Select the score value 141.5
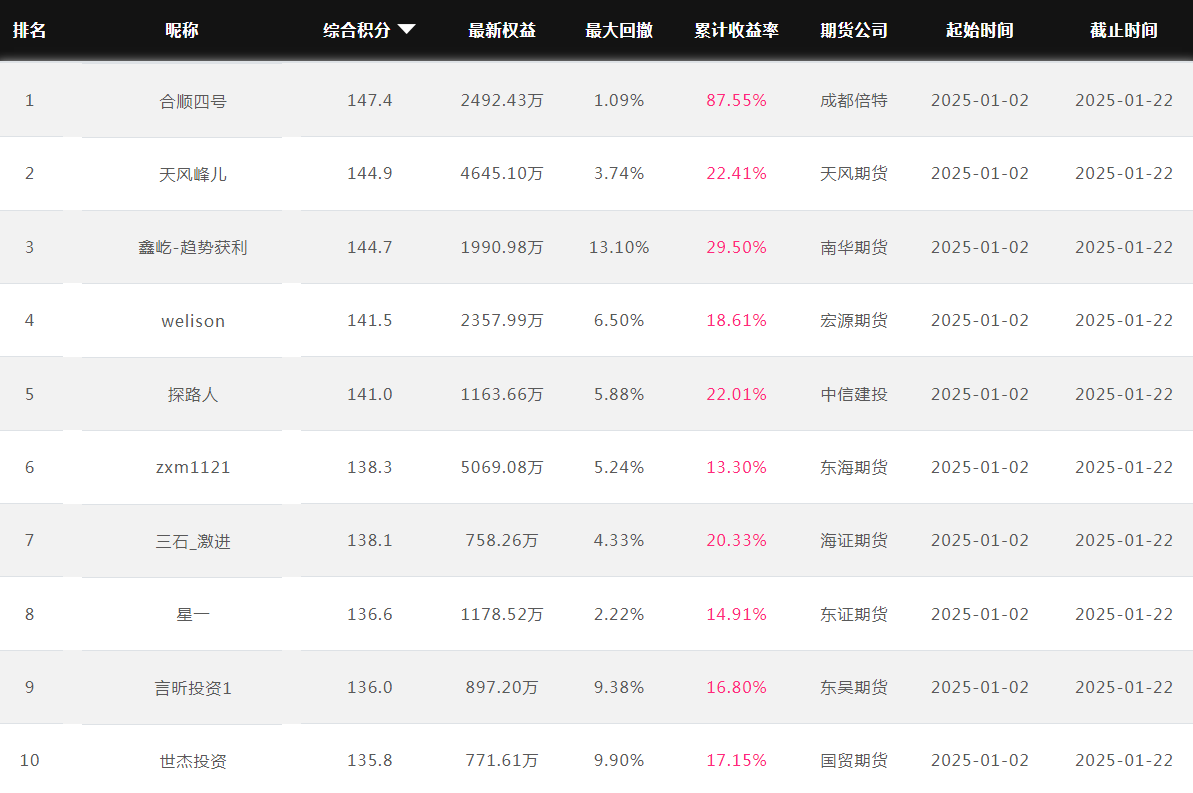 point(370,320)
